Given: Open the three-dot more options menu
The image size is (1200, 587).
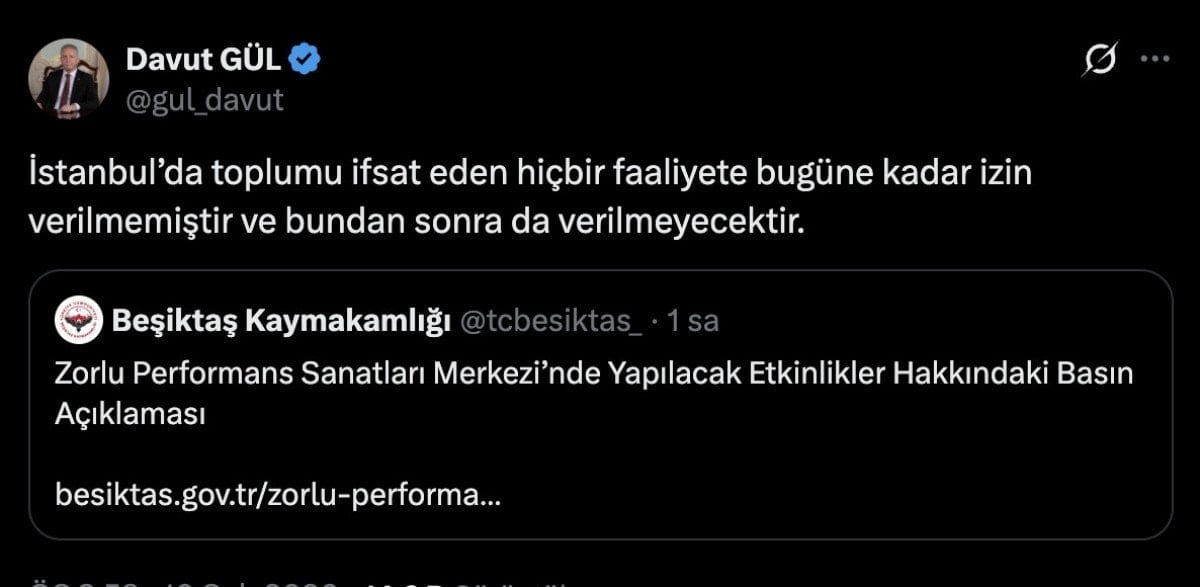Looking at the screenshot, I should click(1155, 60).
